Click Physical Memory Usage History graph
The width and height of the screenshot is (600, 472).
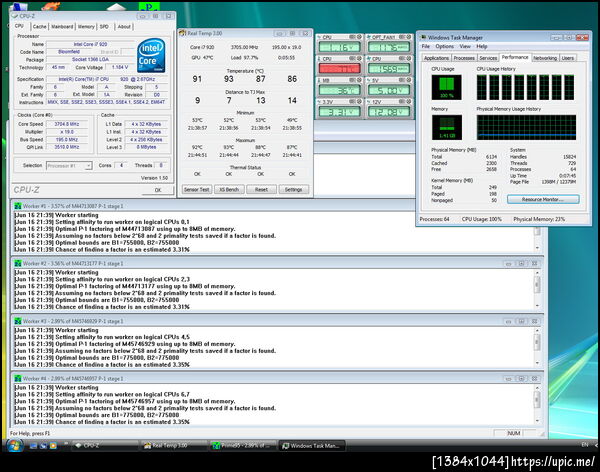click(x=526, y=127)
